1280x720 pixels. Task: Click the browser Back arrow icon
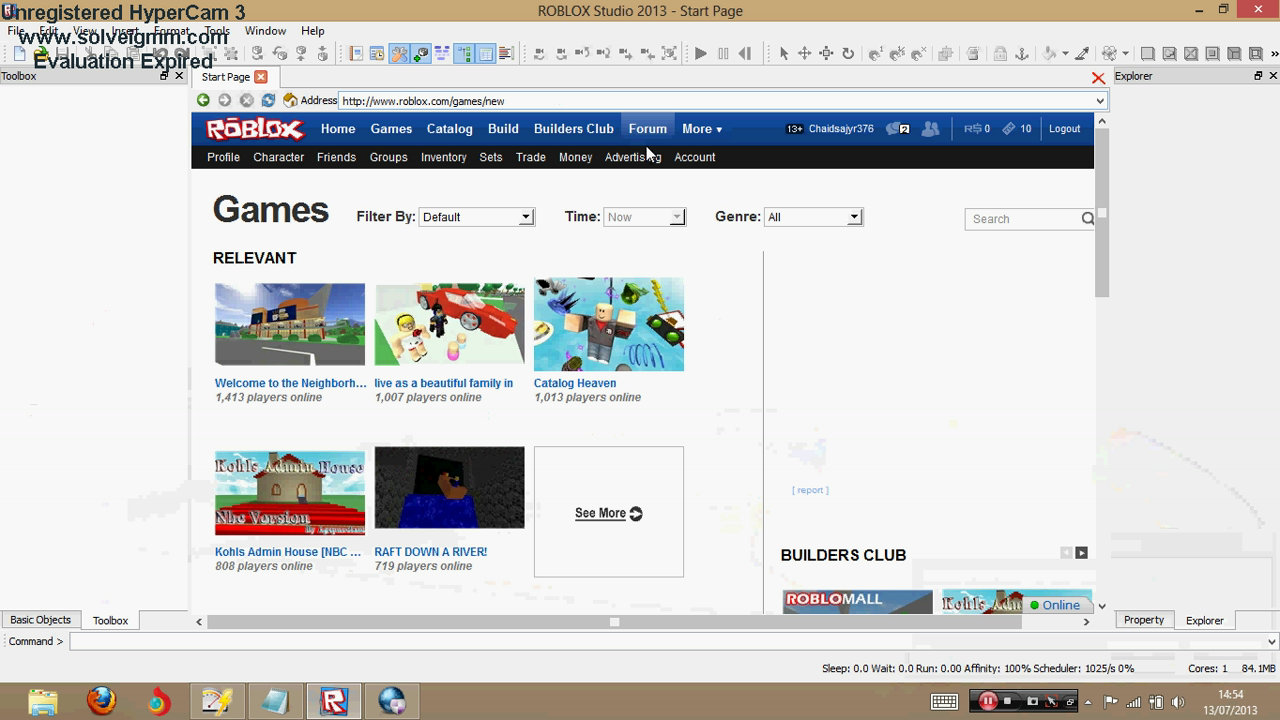203,100
